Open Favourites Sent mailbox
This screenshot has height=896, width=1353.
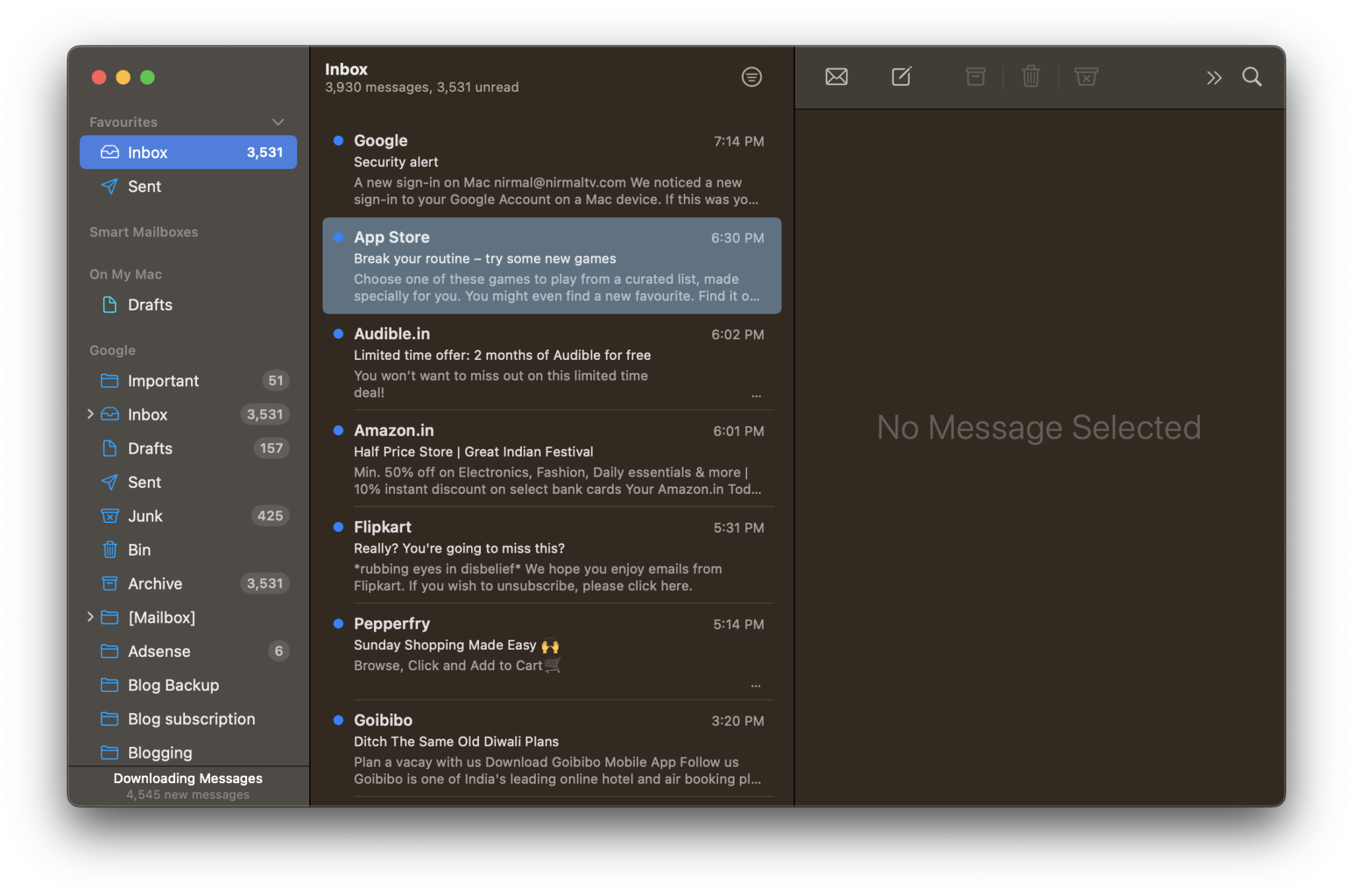[188, 186]
